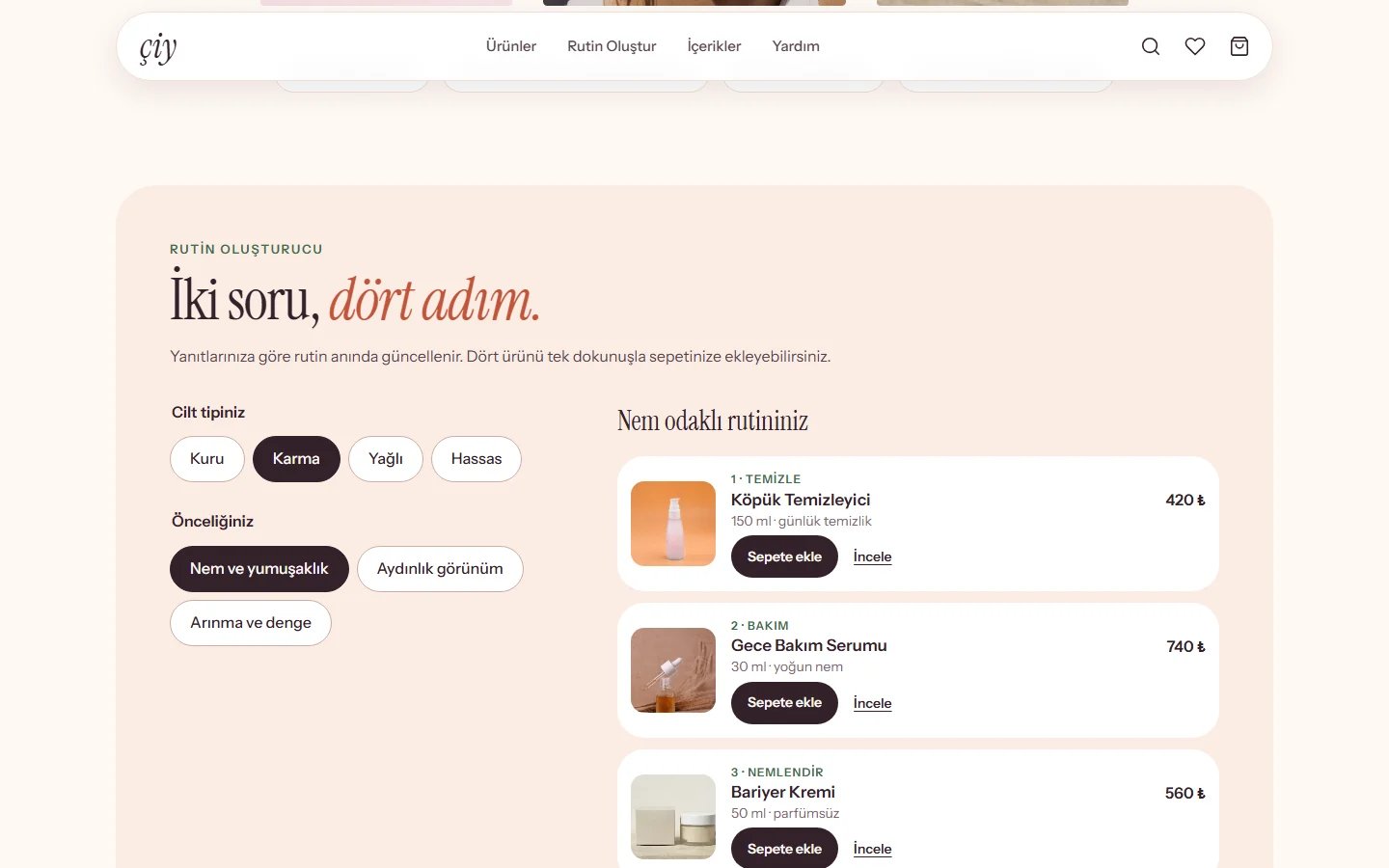
Task: Open the favorites heart icon
Action: coord(1195,46)
